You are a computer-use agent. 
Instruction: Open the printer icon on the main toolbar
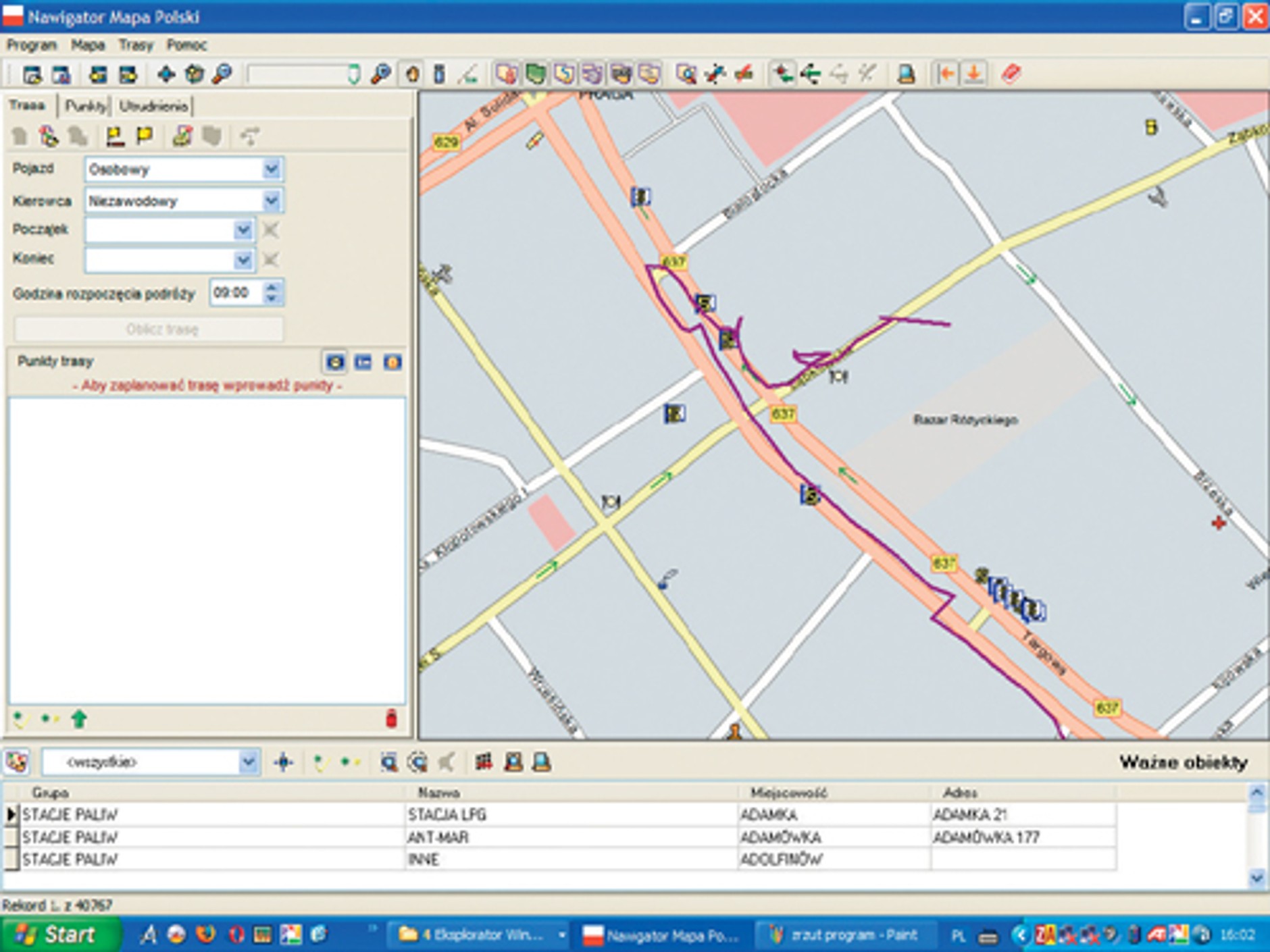click(907, 74)
